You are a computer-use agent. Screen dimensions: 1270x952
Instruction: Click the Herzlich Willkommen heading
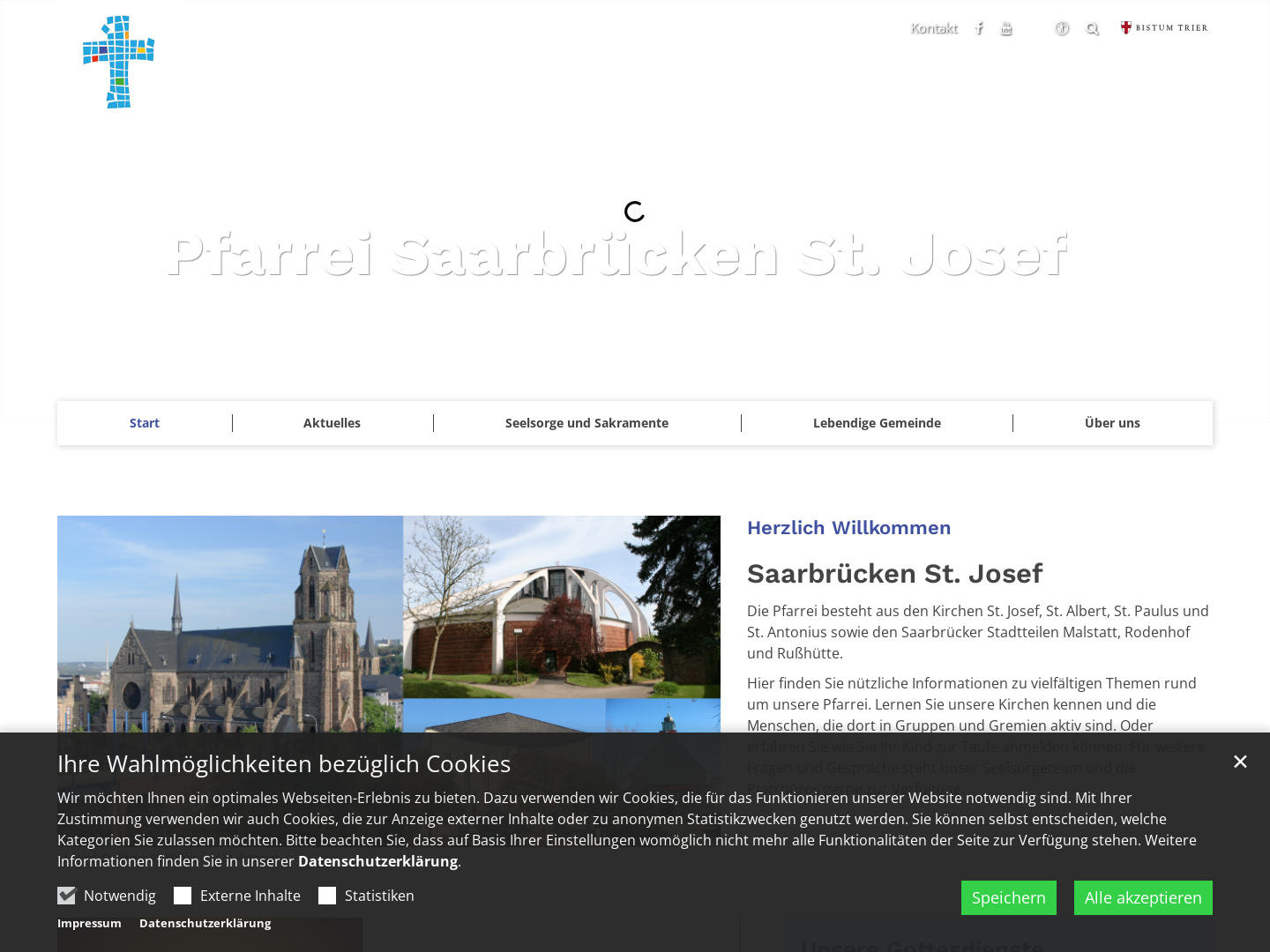tap(848, 528)
